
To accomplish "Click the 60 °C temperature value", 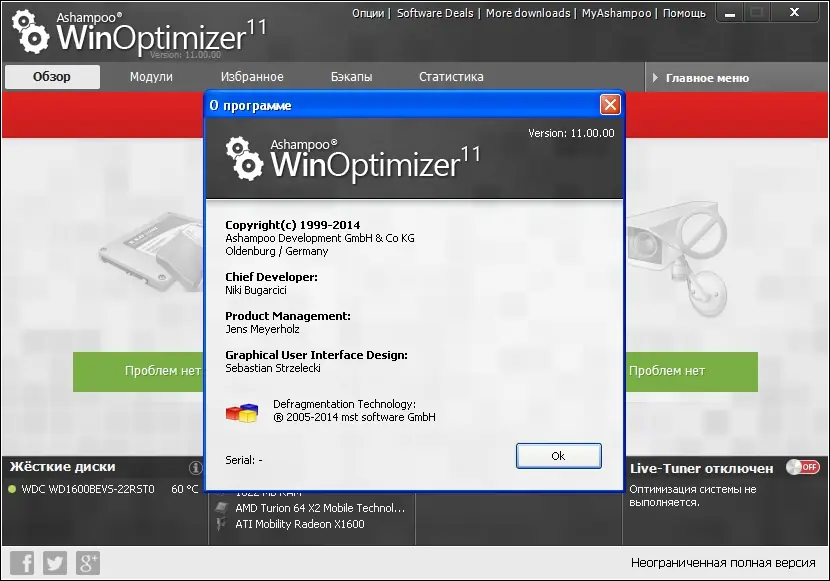I will 184,489.
